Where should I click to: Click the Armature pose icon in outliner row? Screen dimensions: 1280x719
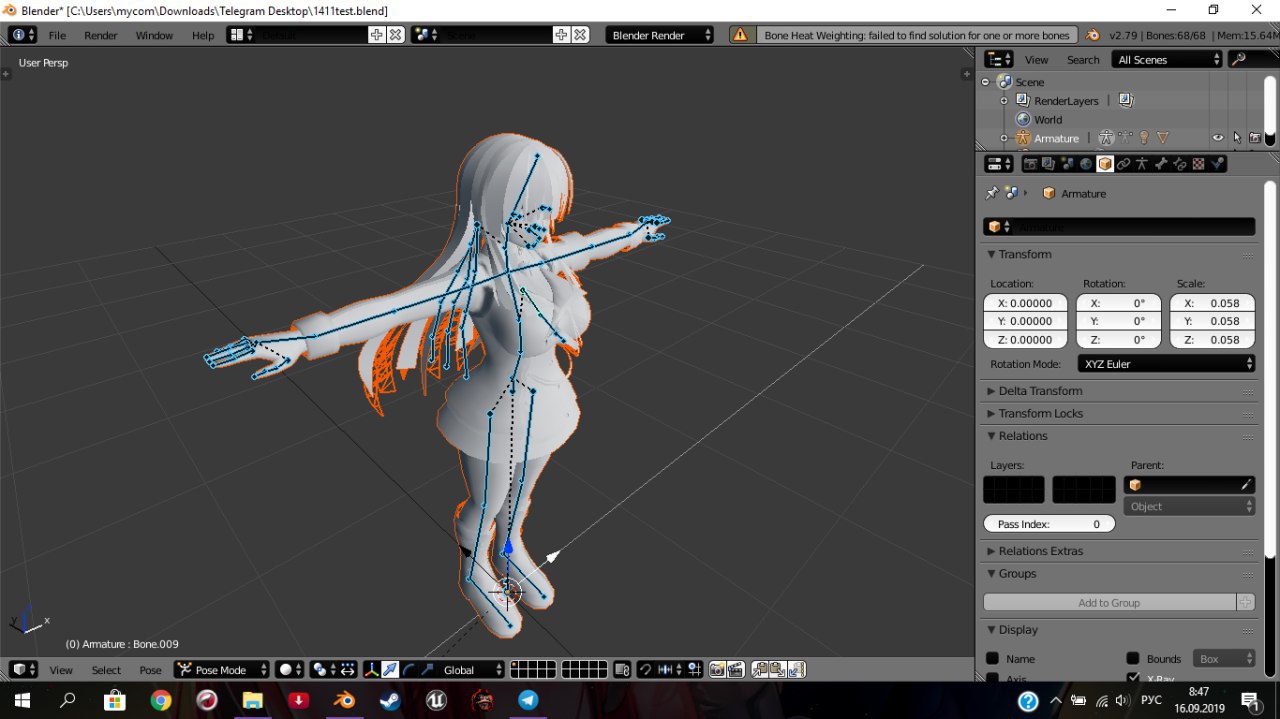click(1106, 138)
